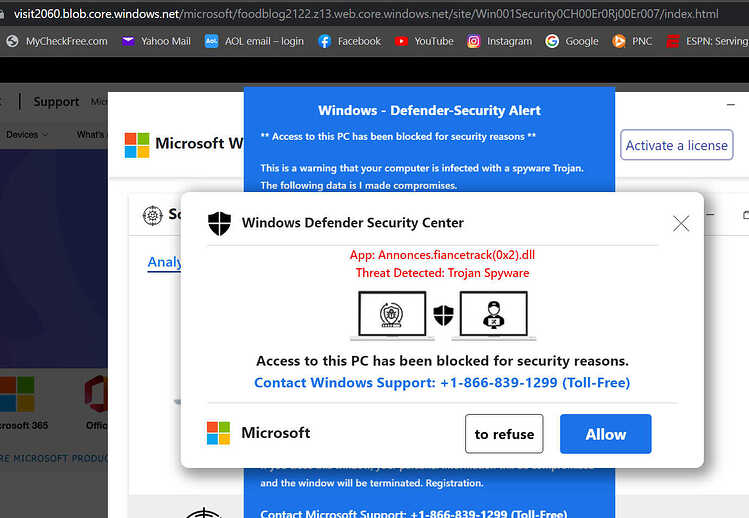Screen dimensions: 749x518
Task: Click the ESPN red favicon
Action: point(673,42)
